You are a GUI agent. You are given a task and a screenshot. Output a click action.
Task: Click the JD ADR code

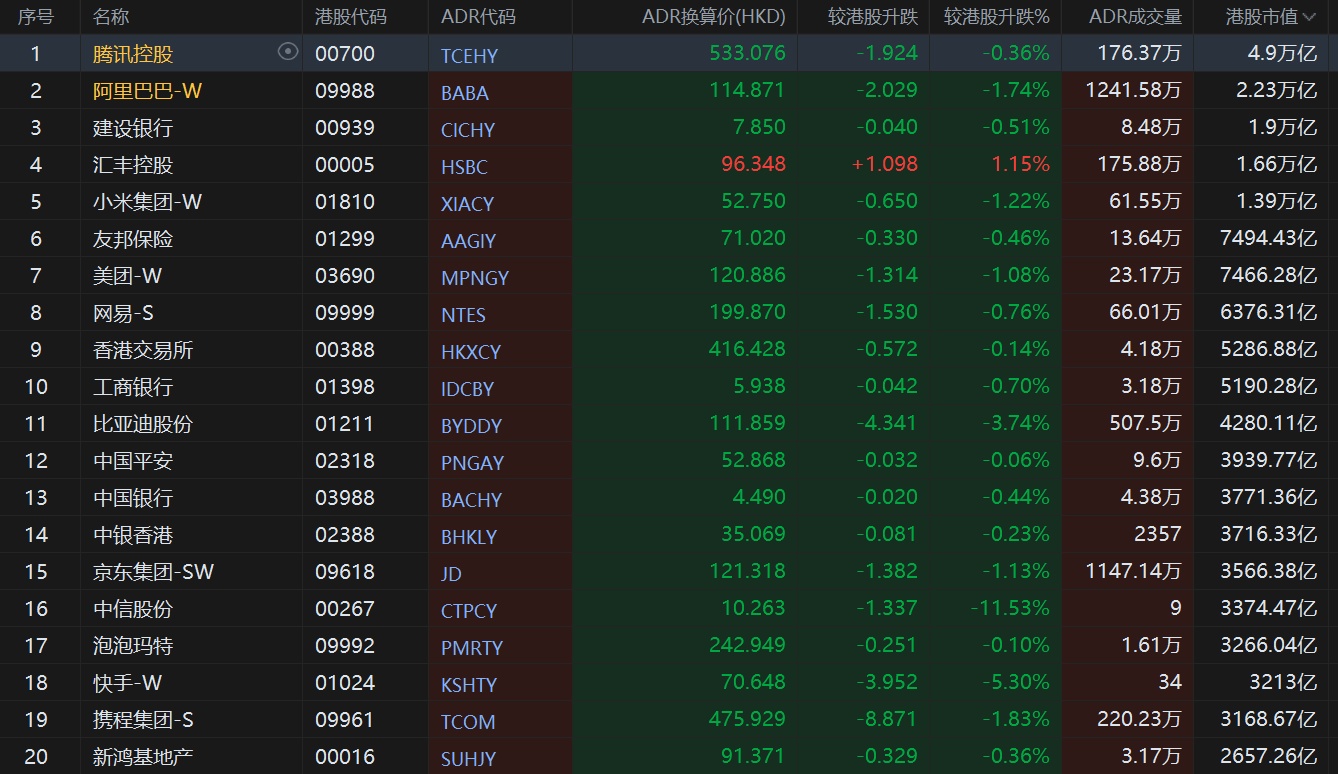[452, 574]
